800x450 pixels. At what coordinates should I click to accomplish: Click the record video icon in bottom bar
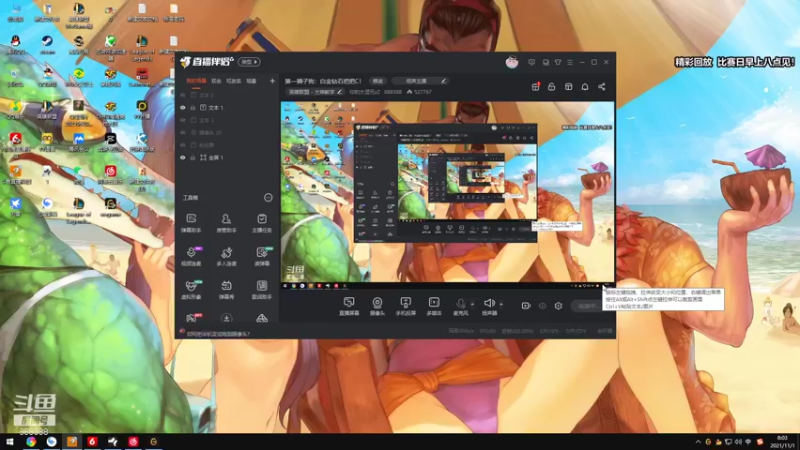526,306
